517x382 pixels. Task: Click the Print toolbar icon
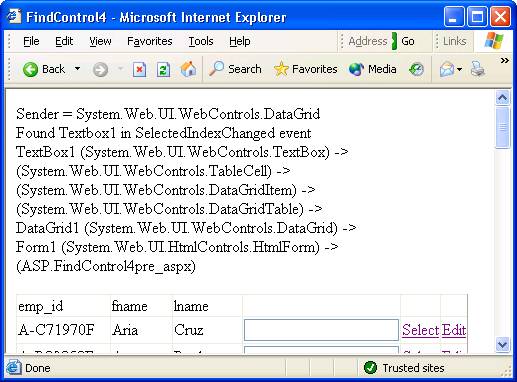point(478,69)
